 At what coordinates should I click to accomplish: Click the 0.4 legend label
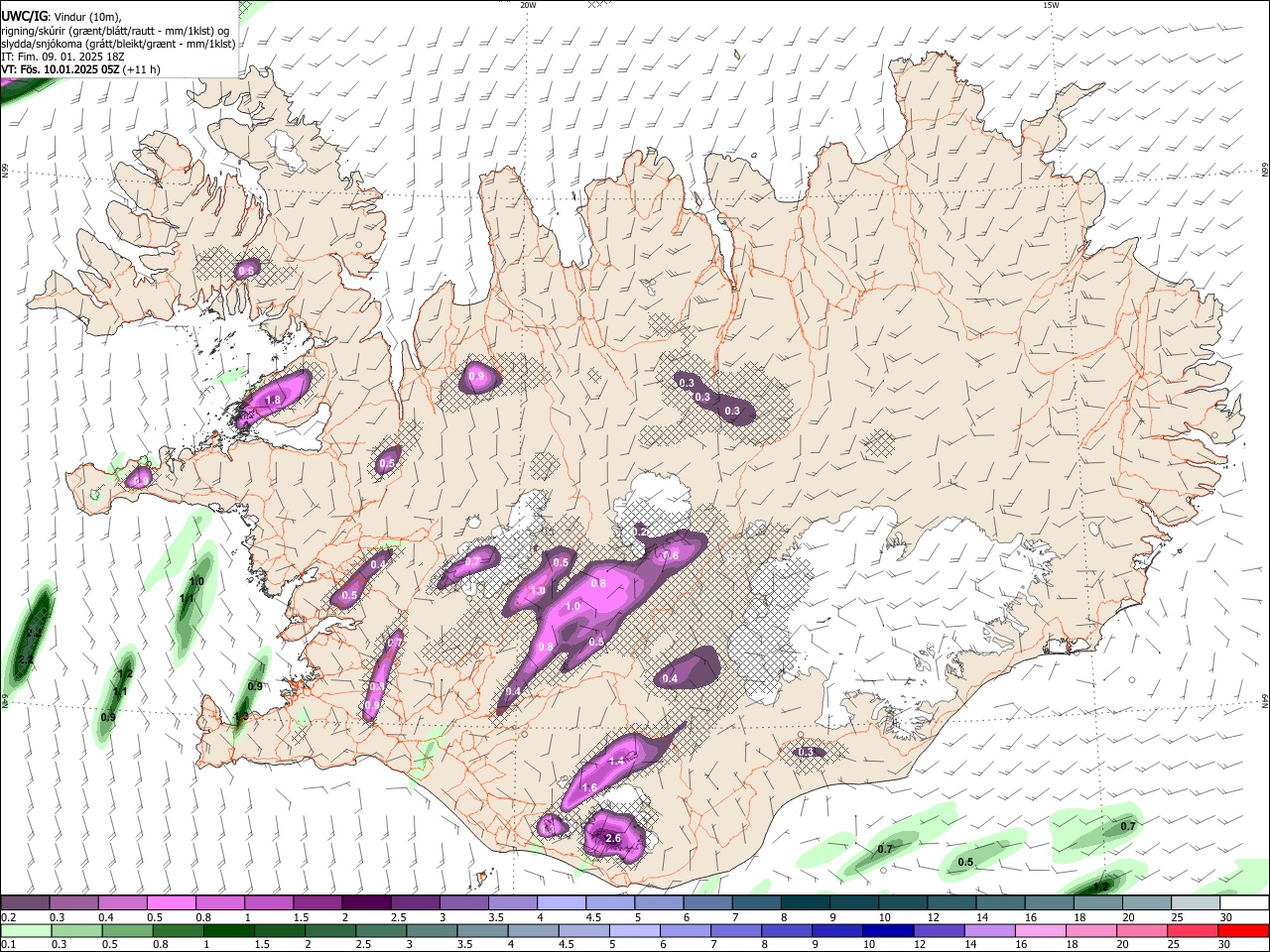106,917
